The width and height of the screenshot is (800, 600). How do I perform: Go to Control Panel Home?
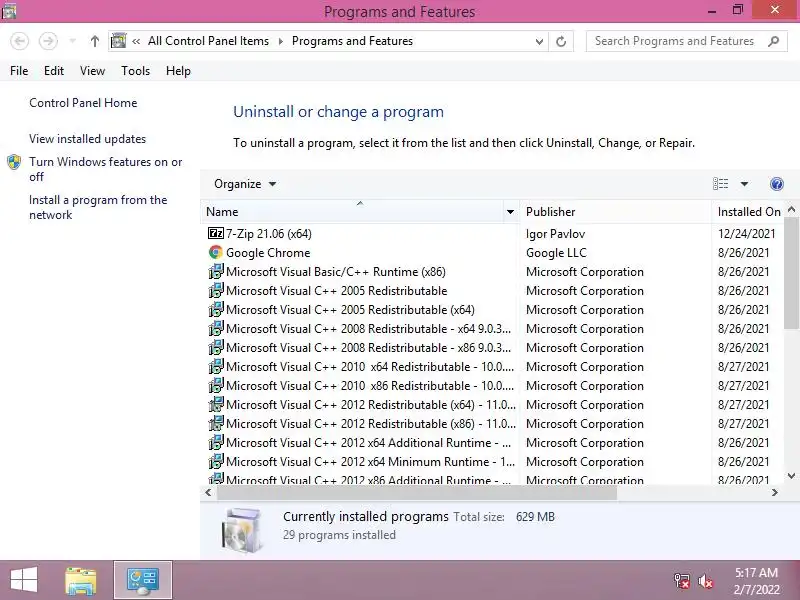tap(83, 103)
